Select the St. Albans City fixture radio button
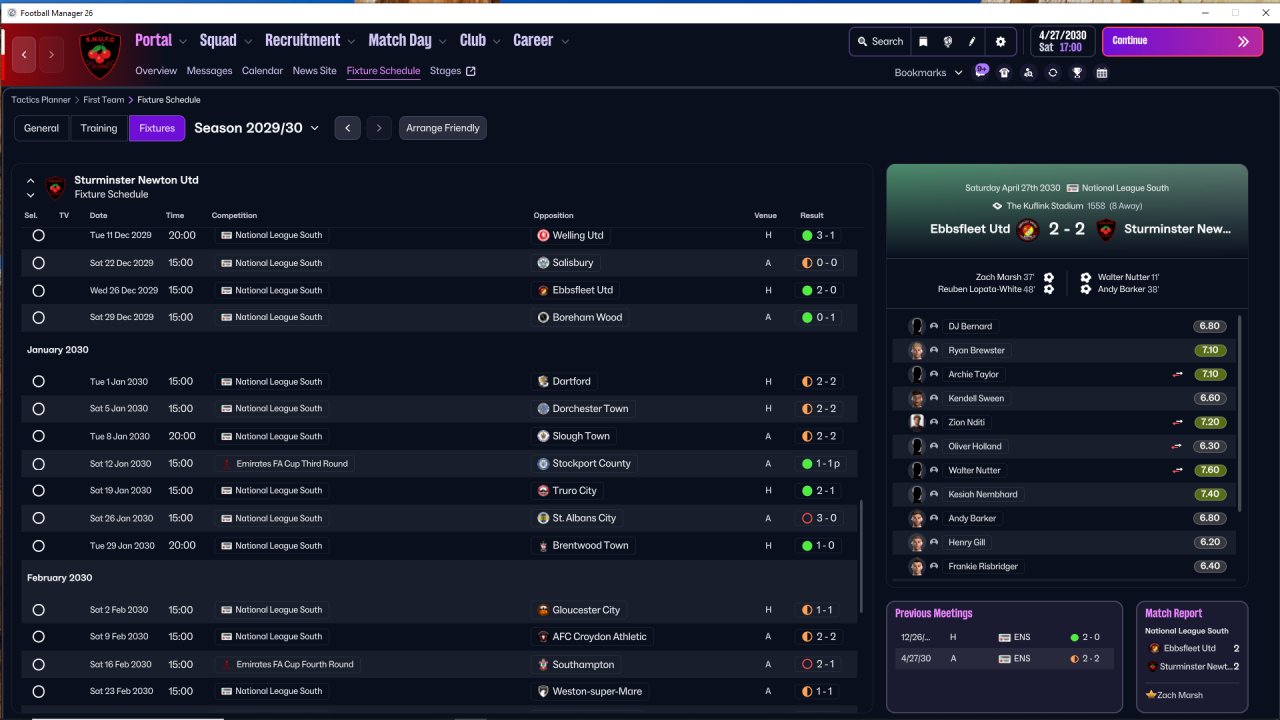1280x720 pixels. click(x=38, y=518)
